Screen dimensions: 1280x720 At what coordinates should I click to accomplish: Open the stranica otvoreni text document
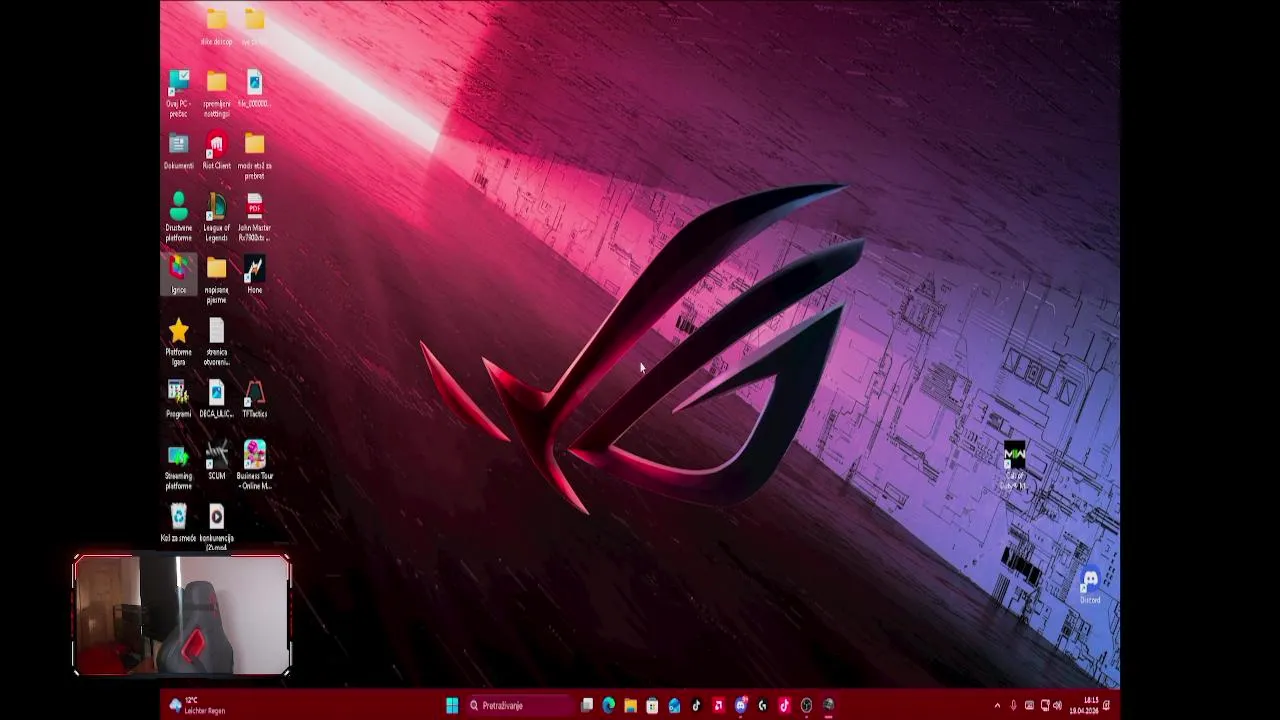click(x=216, y=342)
